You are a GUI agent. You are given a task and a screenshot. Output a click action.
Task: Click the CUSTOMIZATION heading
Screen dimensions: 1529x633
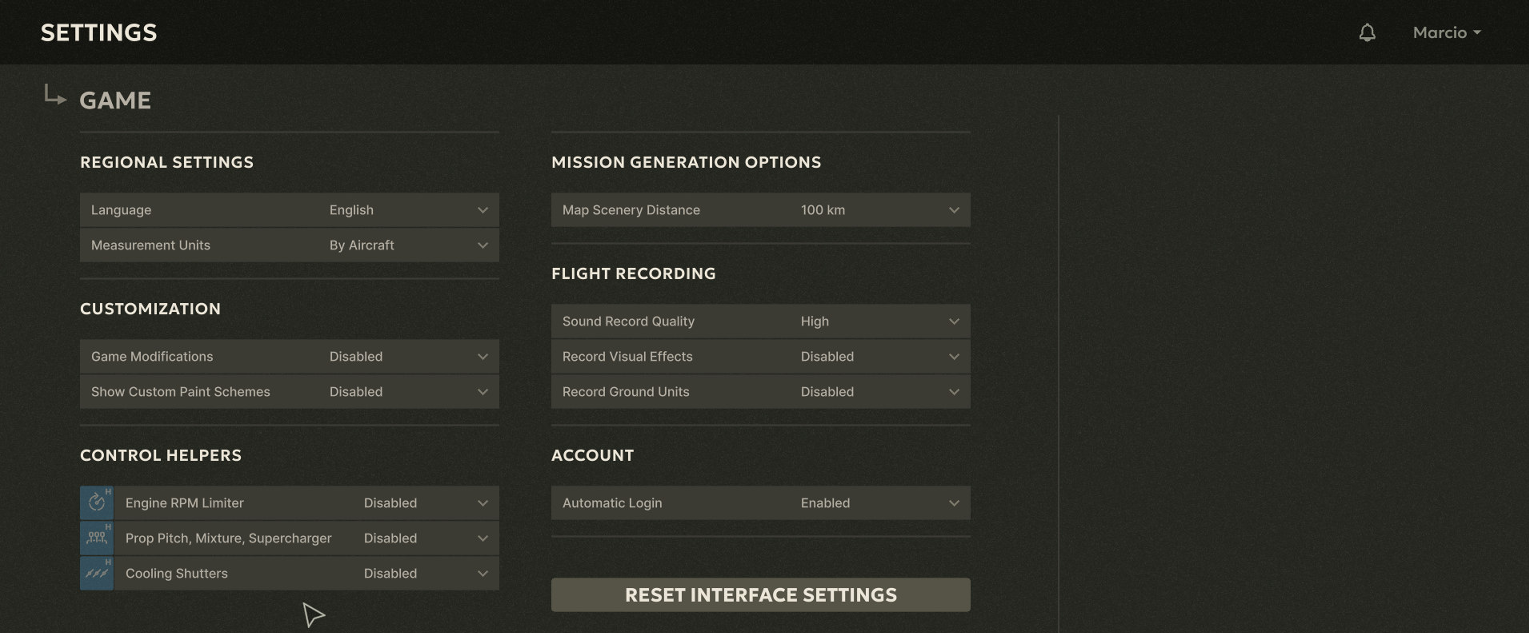[x=150, y=309]
